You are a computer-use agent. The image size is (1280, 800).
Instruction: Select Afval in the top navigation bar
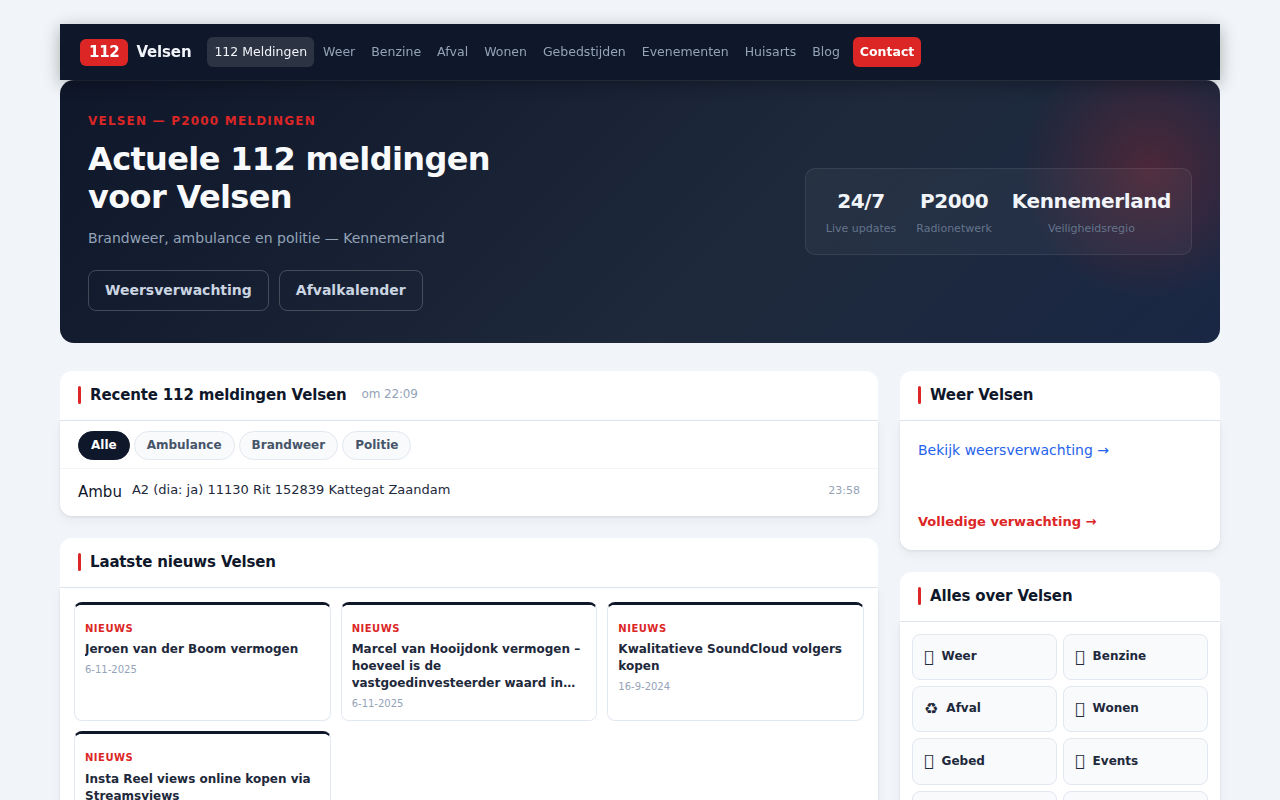[x=452, y=52]
